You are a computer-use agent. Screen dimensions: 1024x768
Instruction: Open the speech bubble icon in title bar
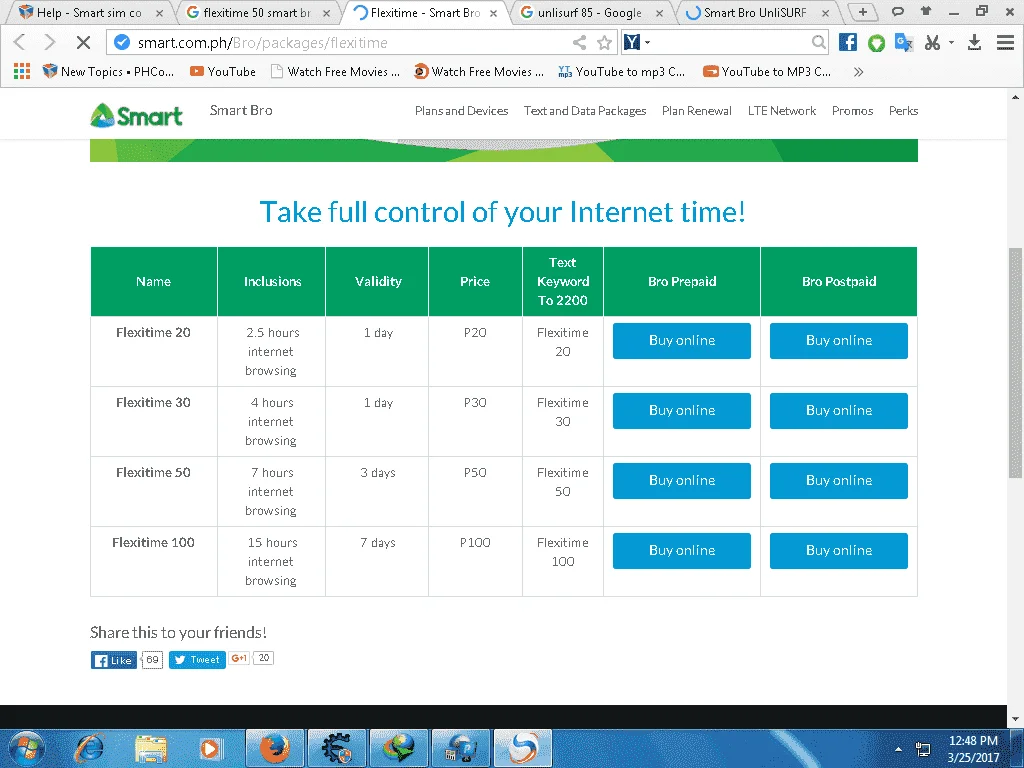pos(897,11)
